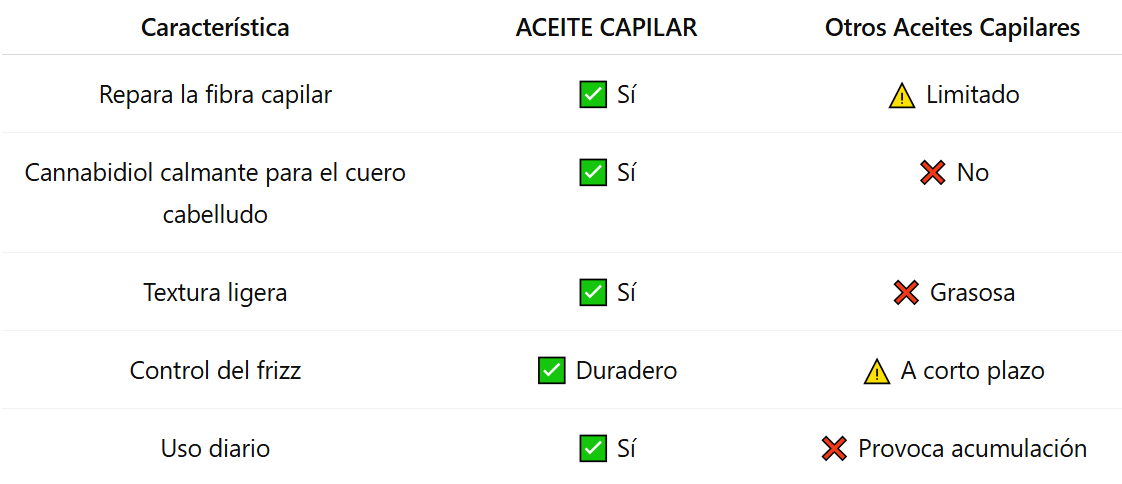This screenshot has width=1122, height=484.
Task: Click the Control del frizz label
Action: pos(215,371)
